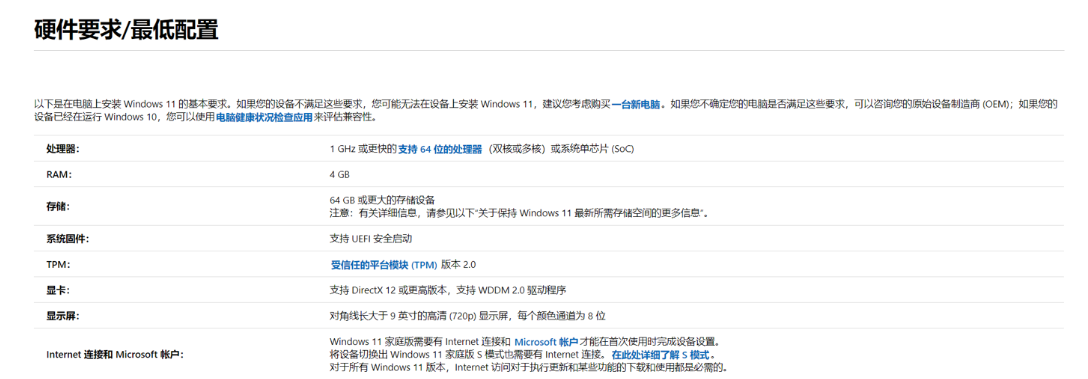Select the 显示屏 row label

point(63,316)
